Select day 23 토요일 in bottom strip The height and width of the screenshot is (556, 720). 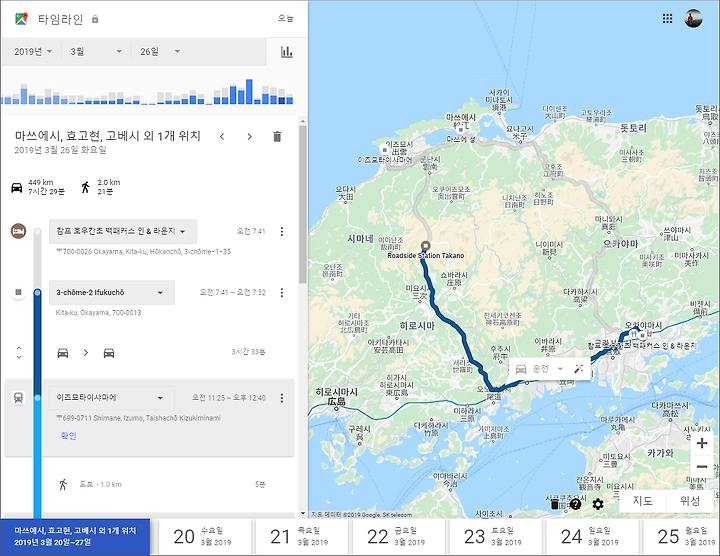click(x=495, y=537)
